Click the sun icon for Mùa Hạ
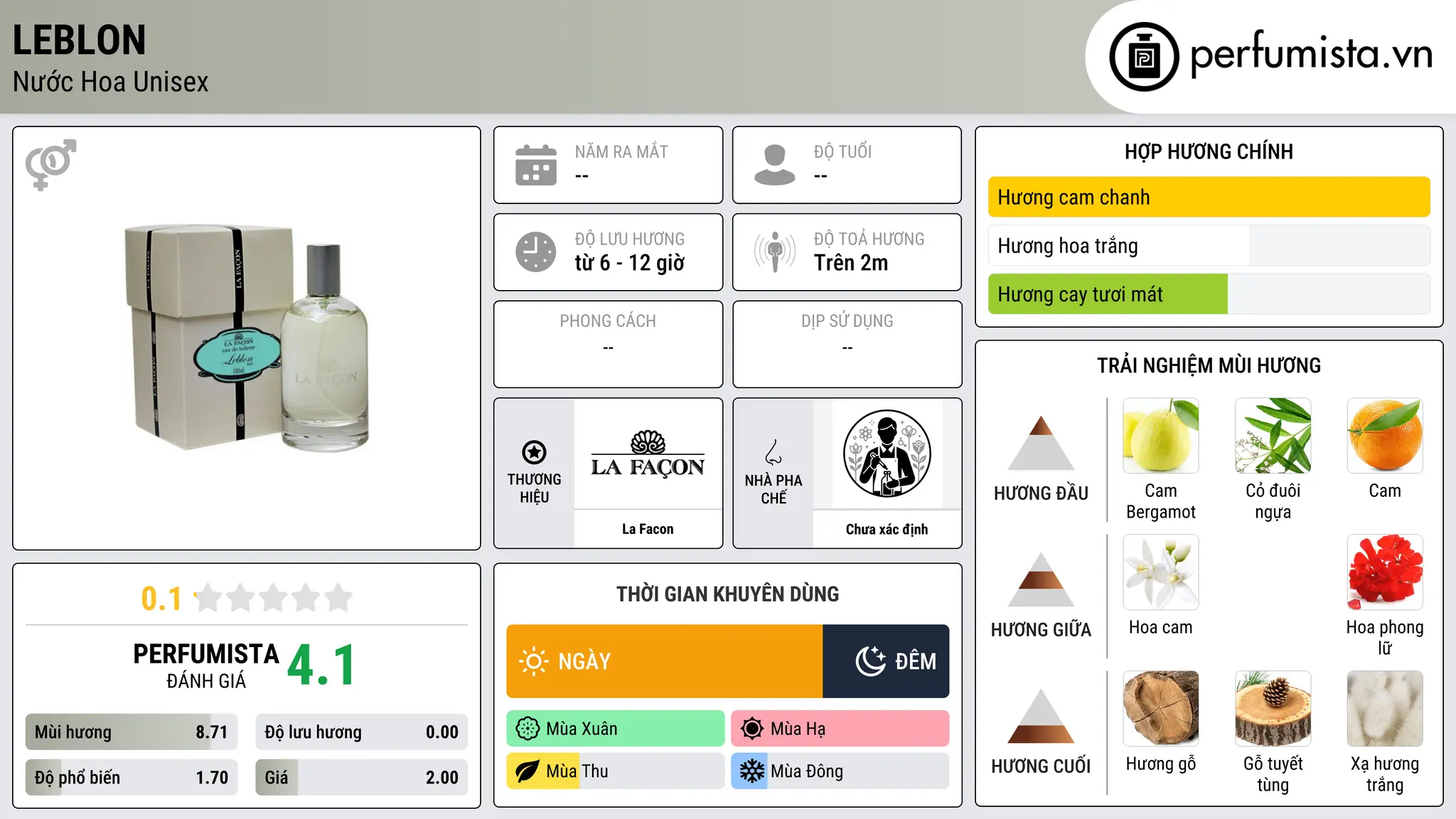The image size is (1456, 819). point(751,729)
